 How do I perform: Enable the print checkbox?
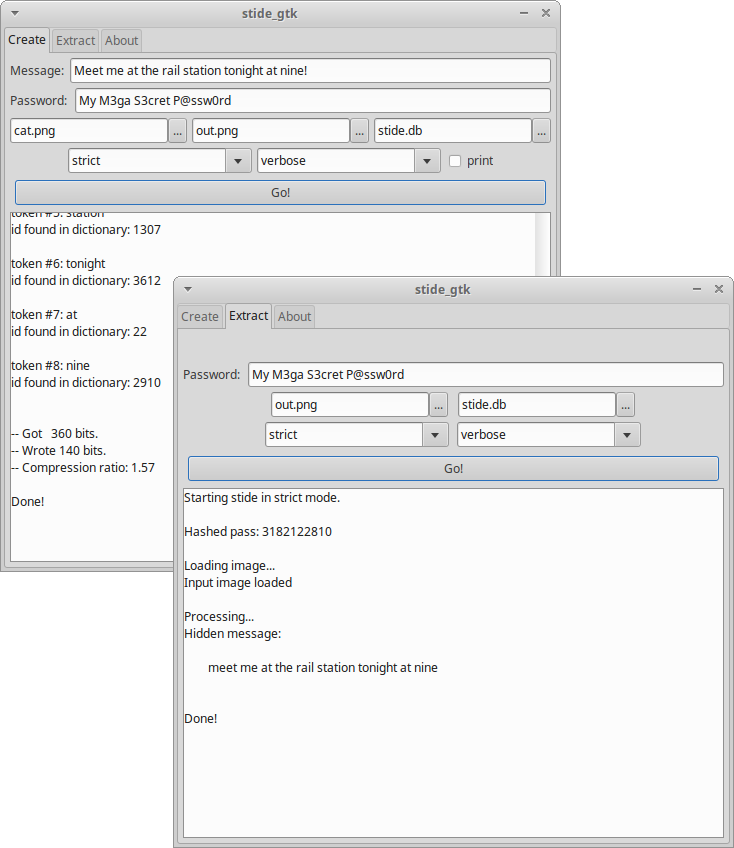(x=455, y=161)
